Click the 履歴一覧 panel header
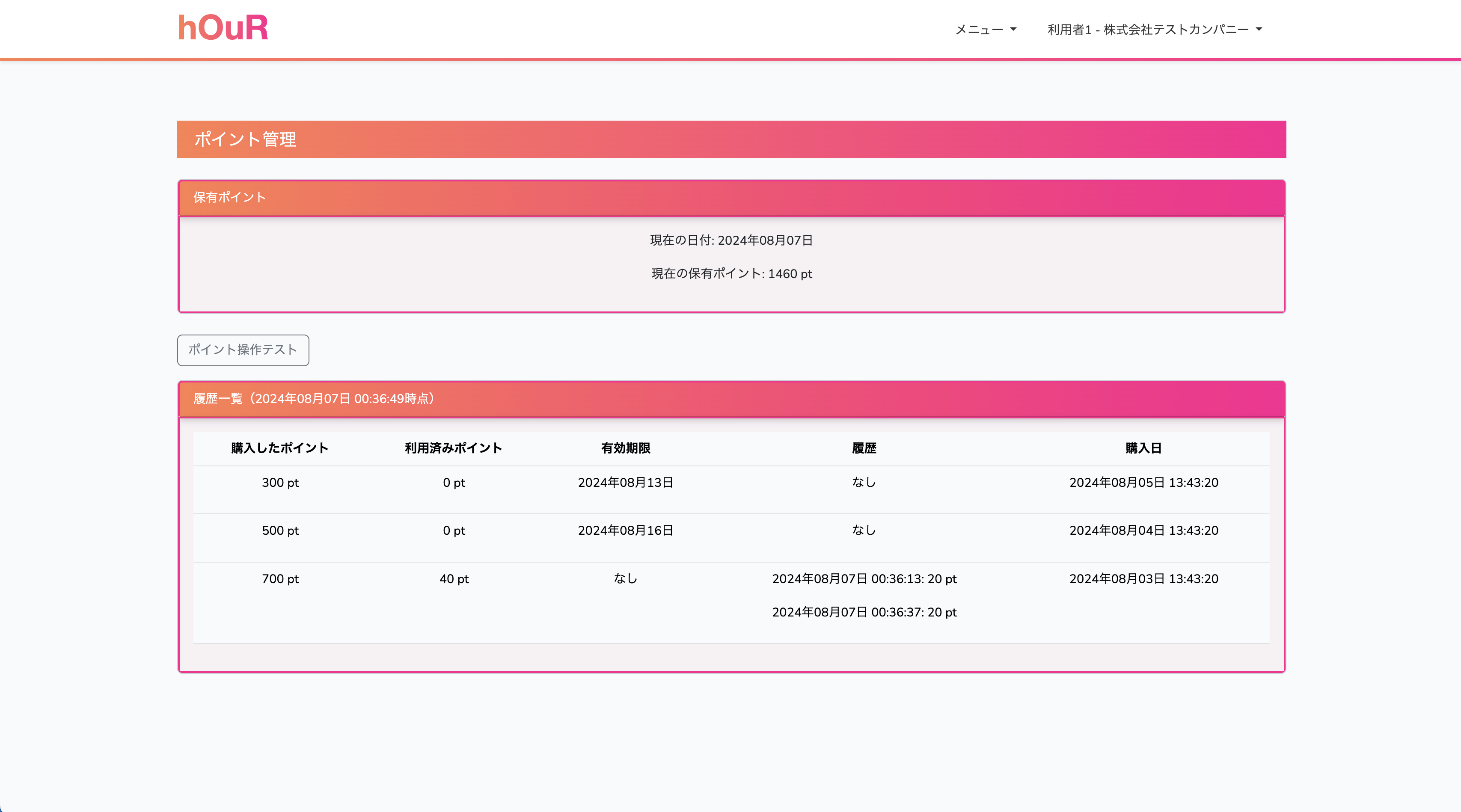 point(732,399)
